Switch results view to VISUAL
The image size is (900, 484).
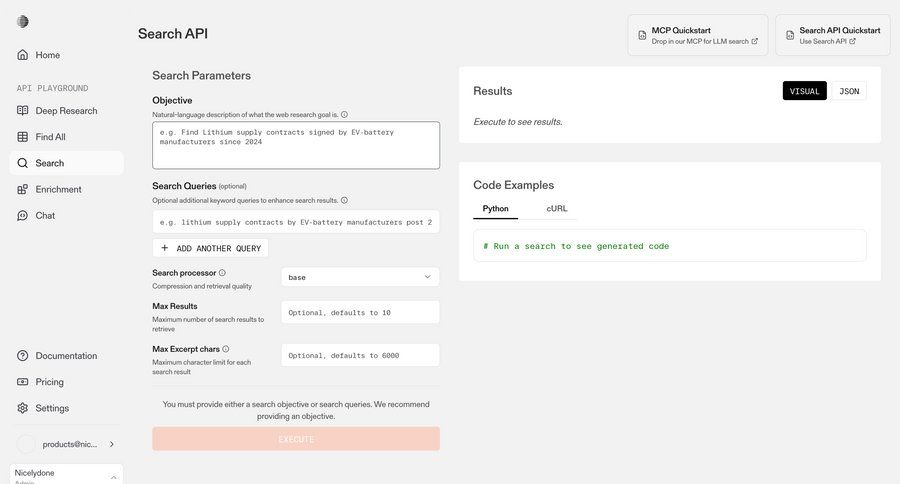point(804,91)
